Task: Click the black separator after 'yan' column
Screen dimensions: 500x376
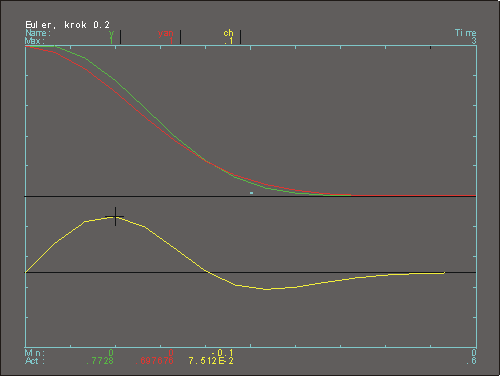Action: 180,37
